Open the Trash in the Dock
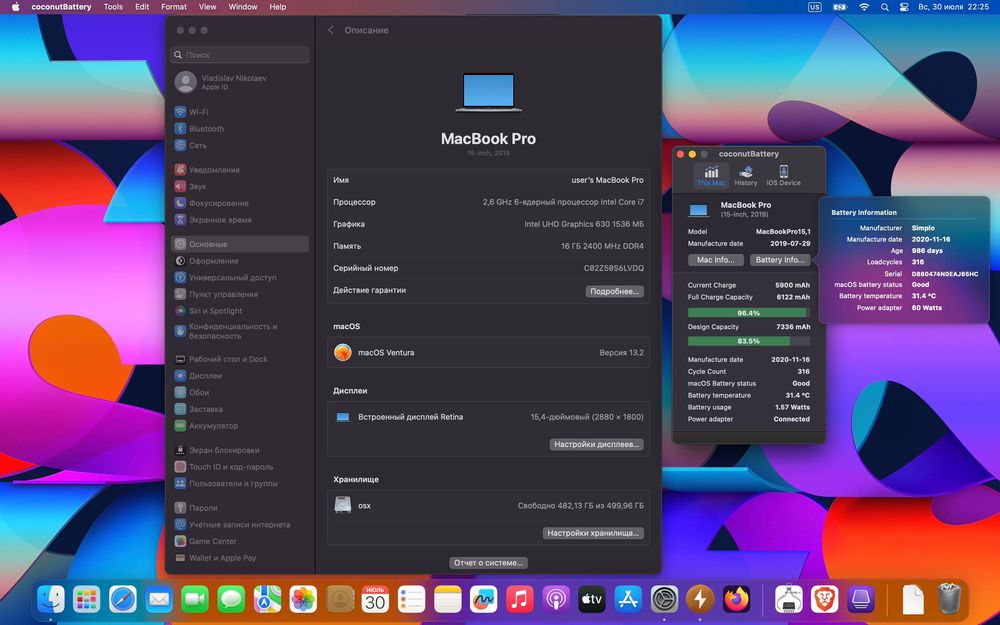 pos(949,599)
